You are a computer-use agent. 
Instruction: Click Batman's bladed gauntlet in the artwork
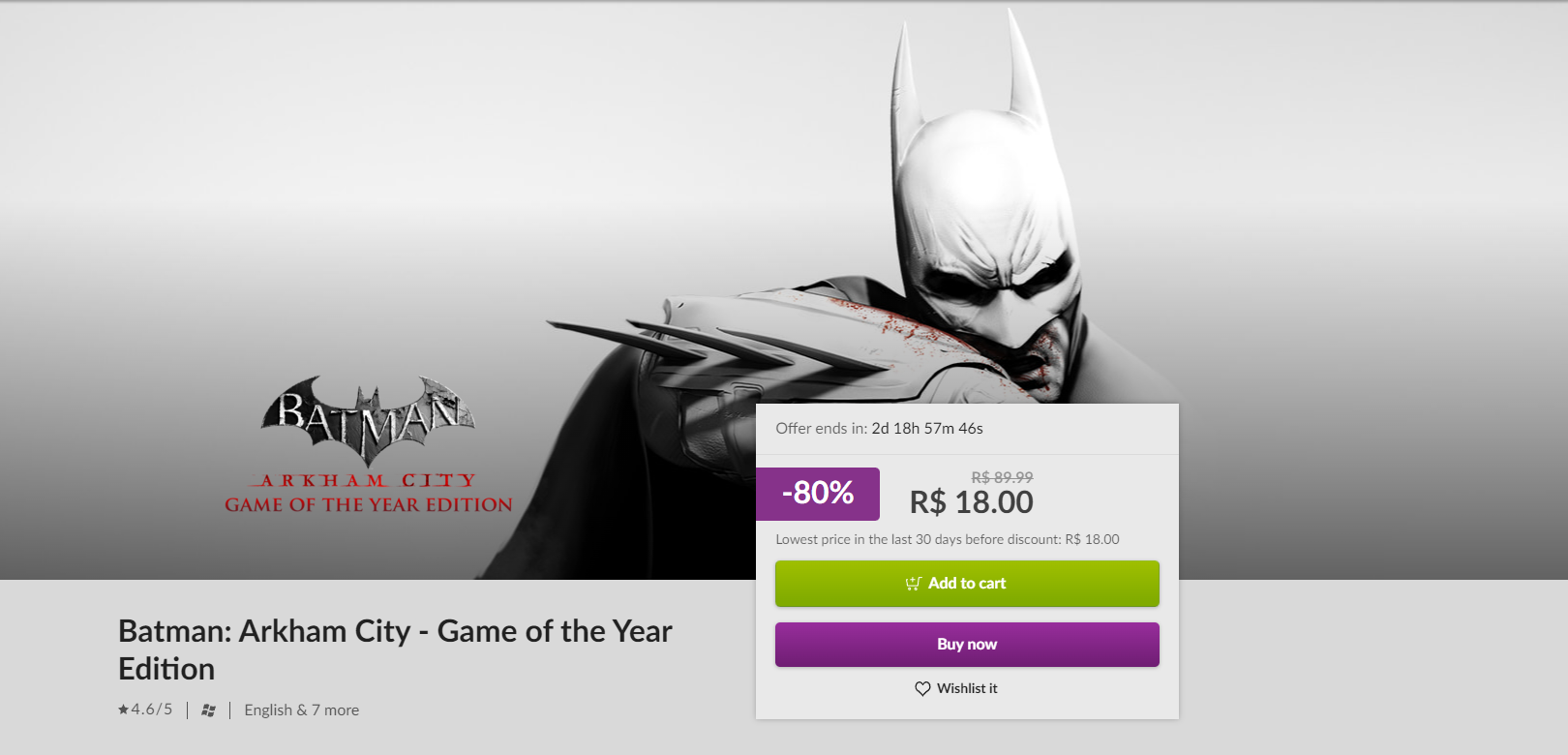pos(736,348)
